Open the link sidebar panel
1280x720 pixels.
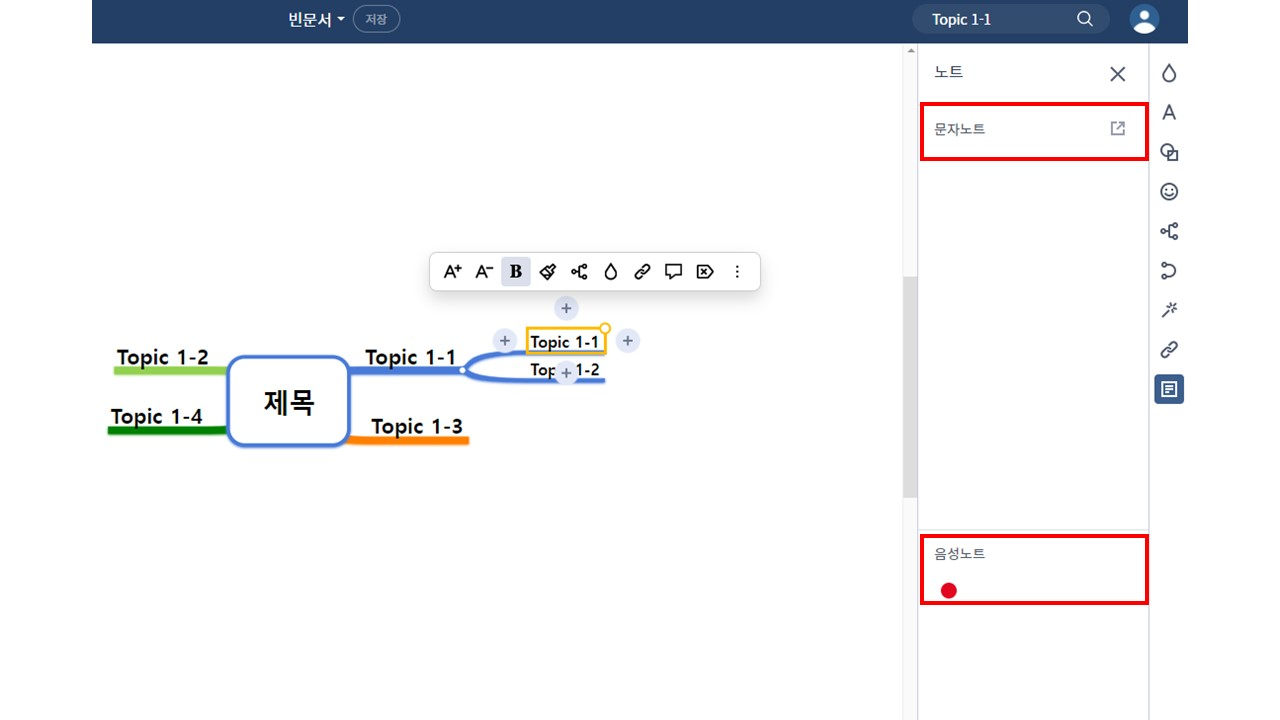click(x=1169, y=349)
